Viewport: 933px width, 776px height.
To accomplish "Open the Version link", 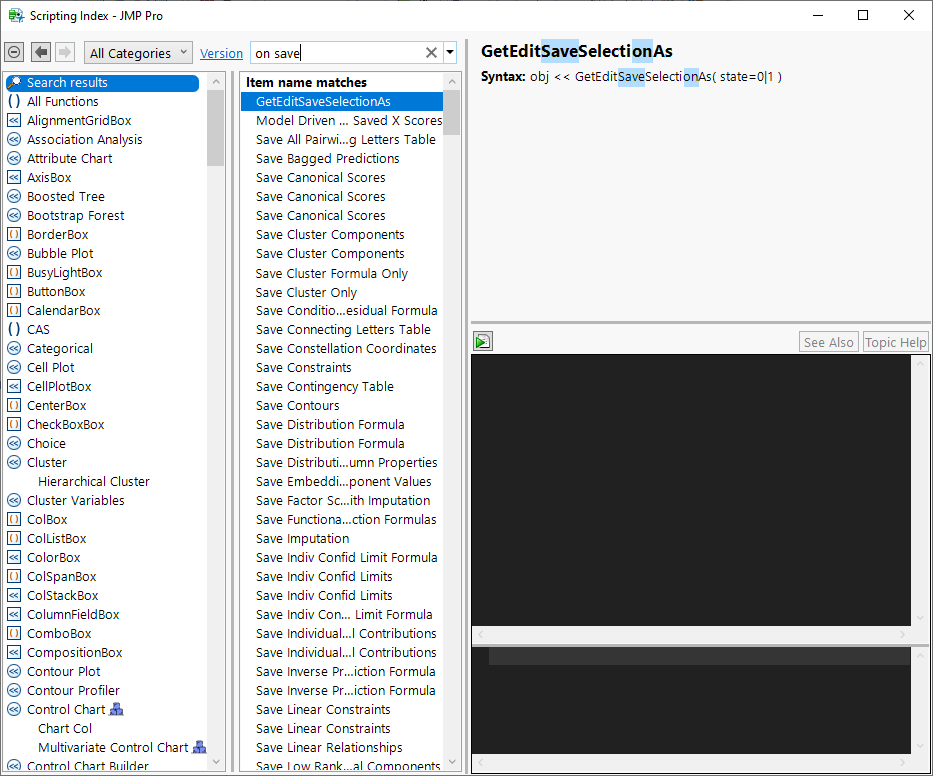I will [221, 54].
